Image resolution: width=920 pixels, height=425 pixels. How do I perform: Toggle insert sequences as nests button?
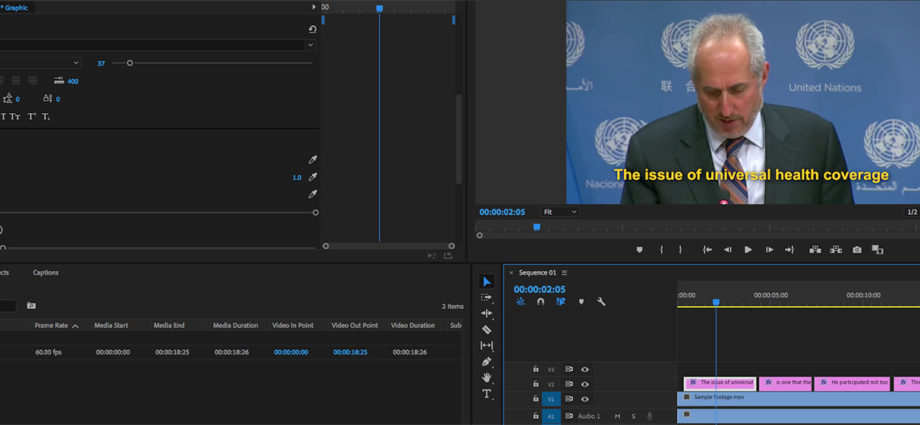pos(520,302)
